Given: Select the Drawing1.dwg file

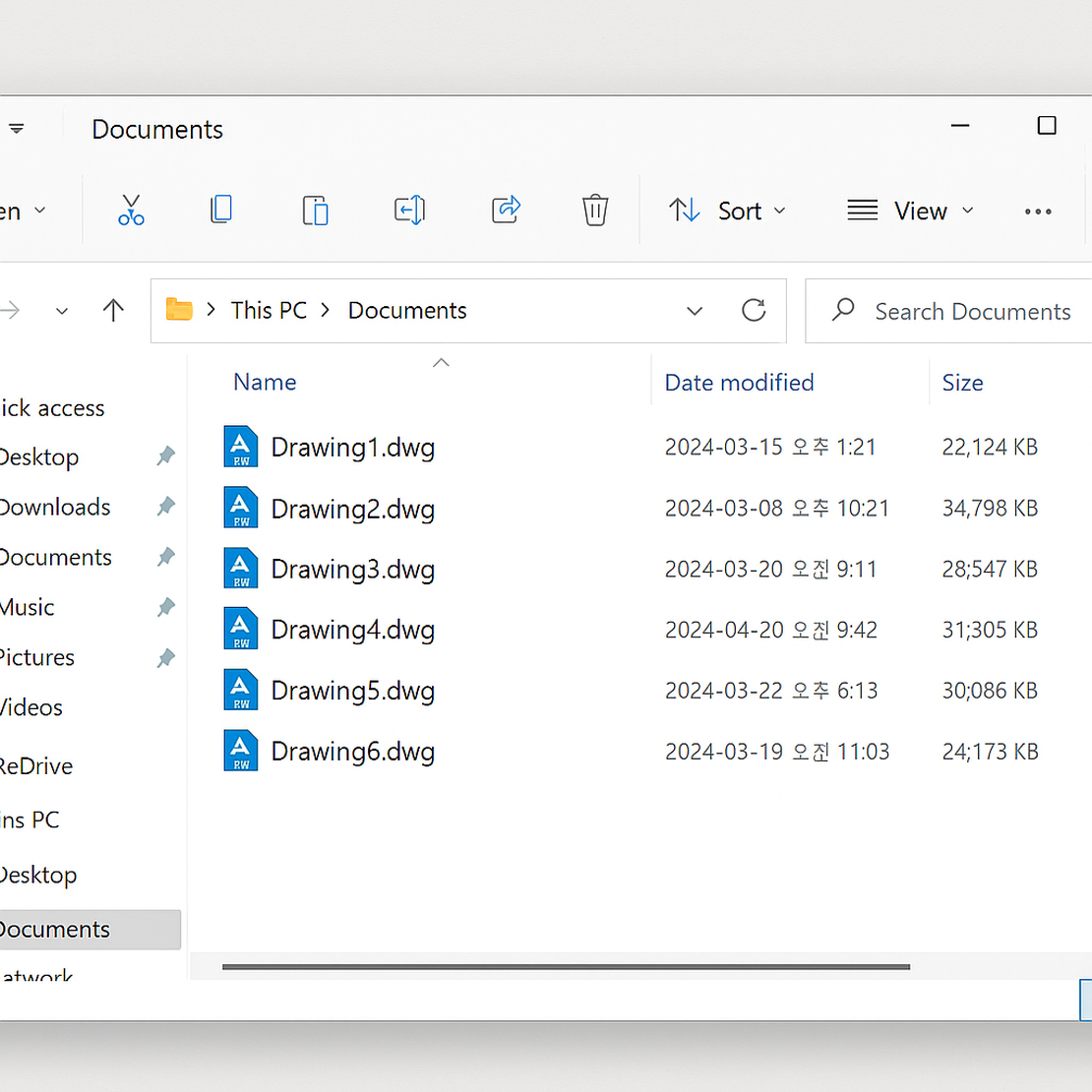Looking at the screenshot, I should pos(352,447).
